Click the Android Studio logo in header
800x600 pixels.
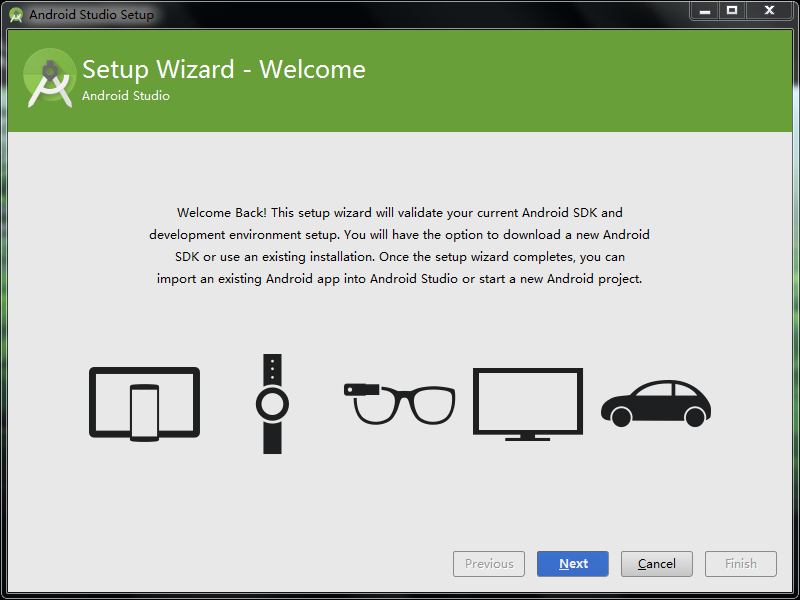49,79
